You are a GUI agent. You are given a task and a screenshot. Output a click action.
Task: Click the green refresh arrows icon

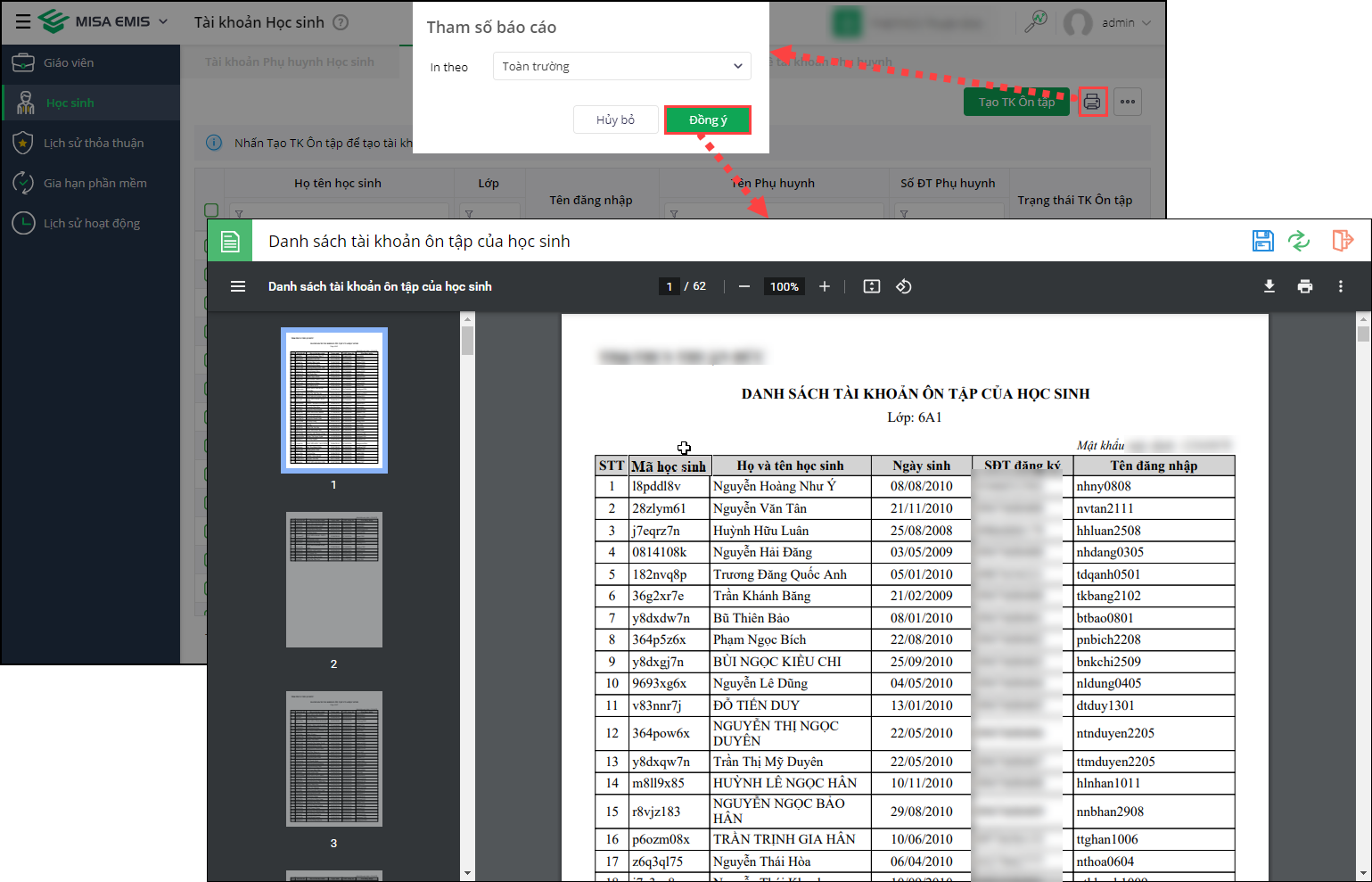1299,240
